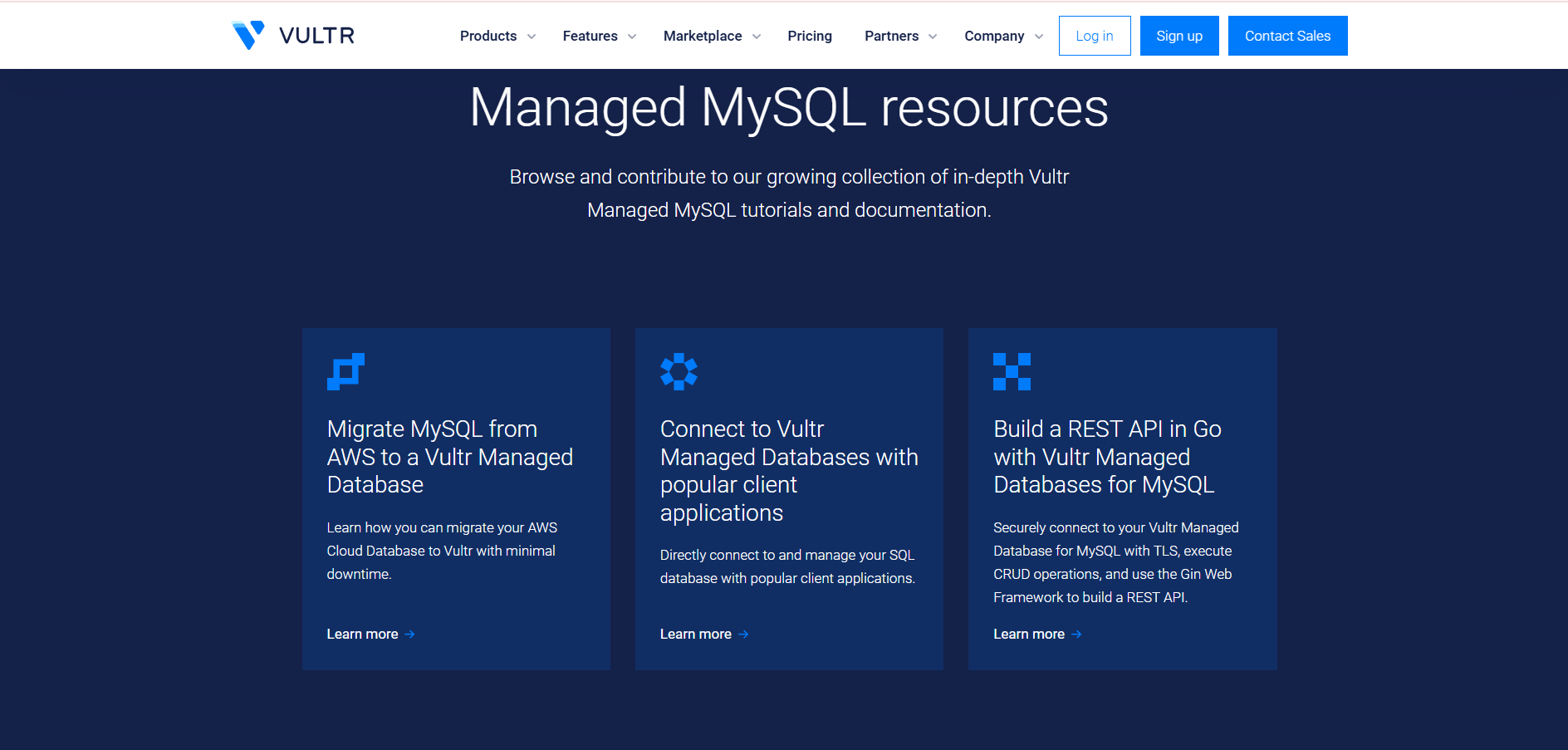Expand the Partners menu chevron
The height and width of the screenshot is (750, 1568).
click(x=933, y=37)
